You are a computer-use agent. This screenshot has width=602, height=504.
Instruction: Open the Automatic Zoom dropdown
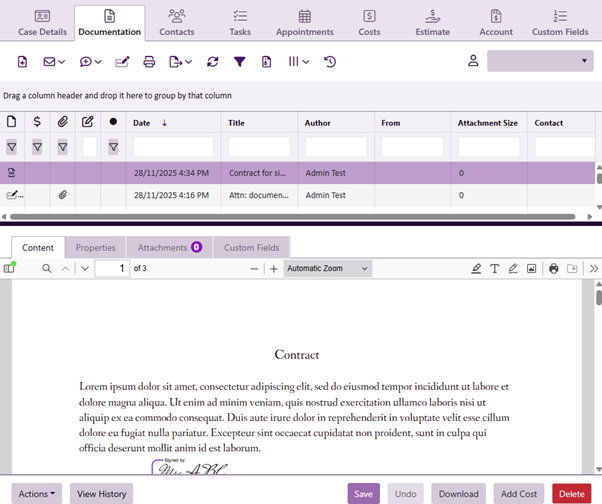click(x=327, y=268)
